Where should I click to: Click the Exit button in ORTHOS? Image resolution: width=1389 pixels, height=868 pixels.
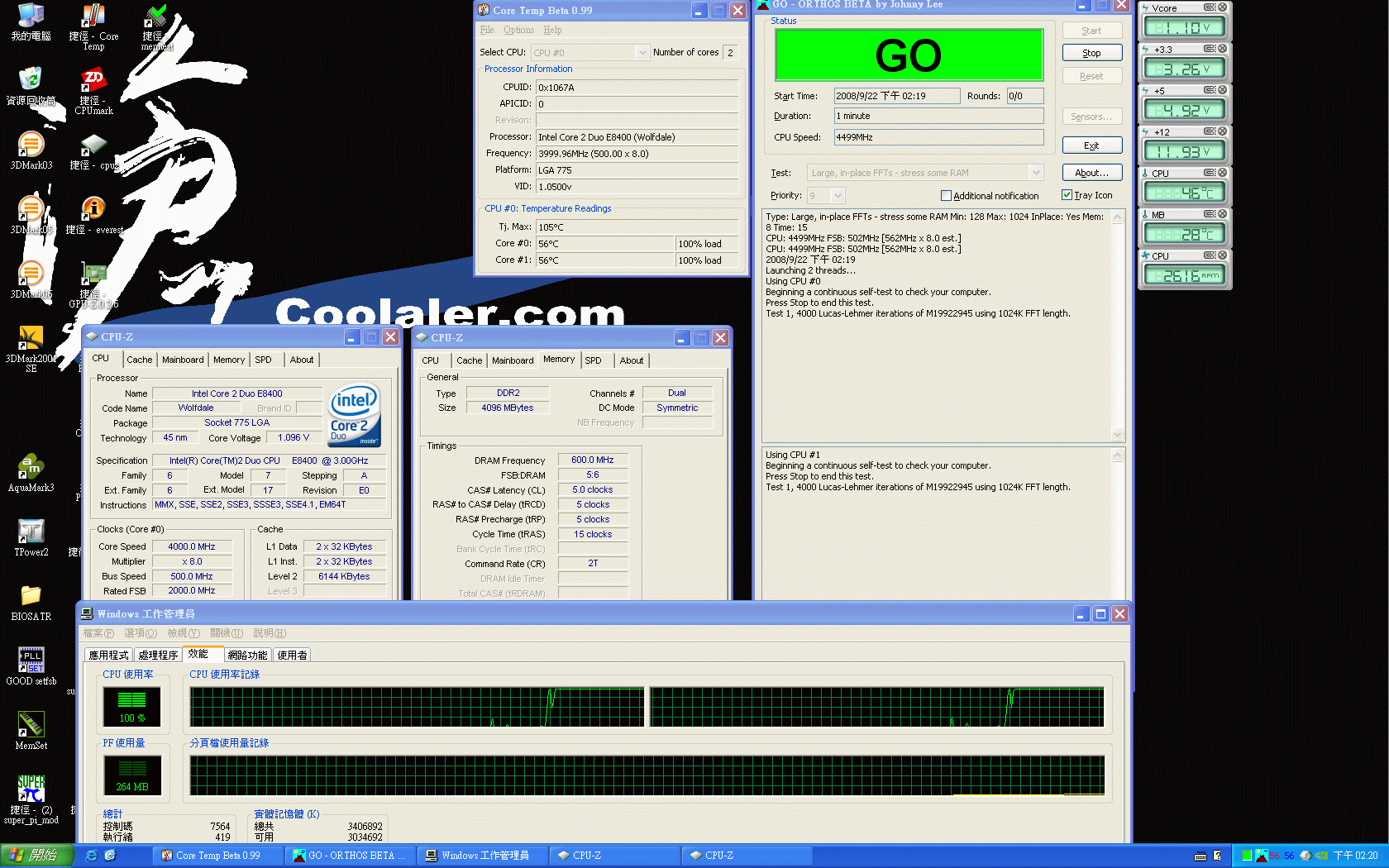[x=1091, y=145]
